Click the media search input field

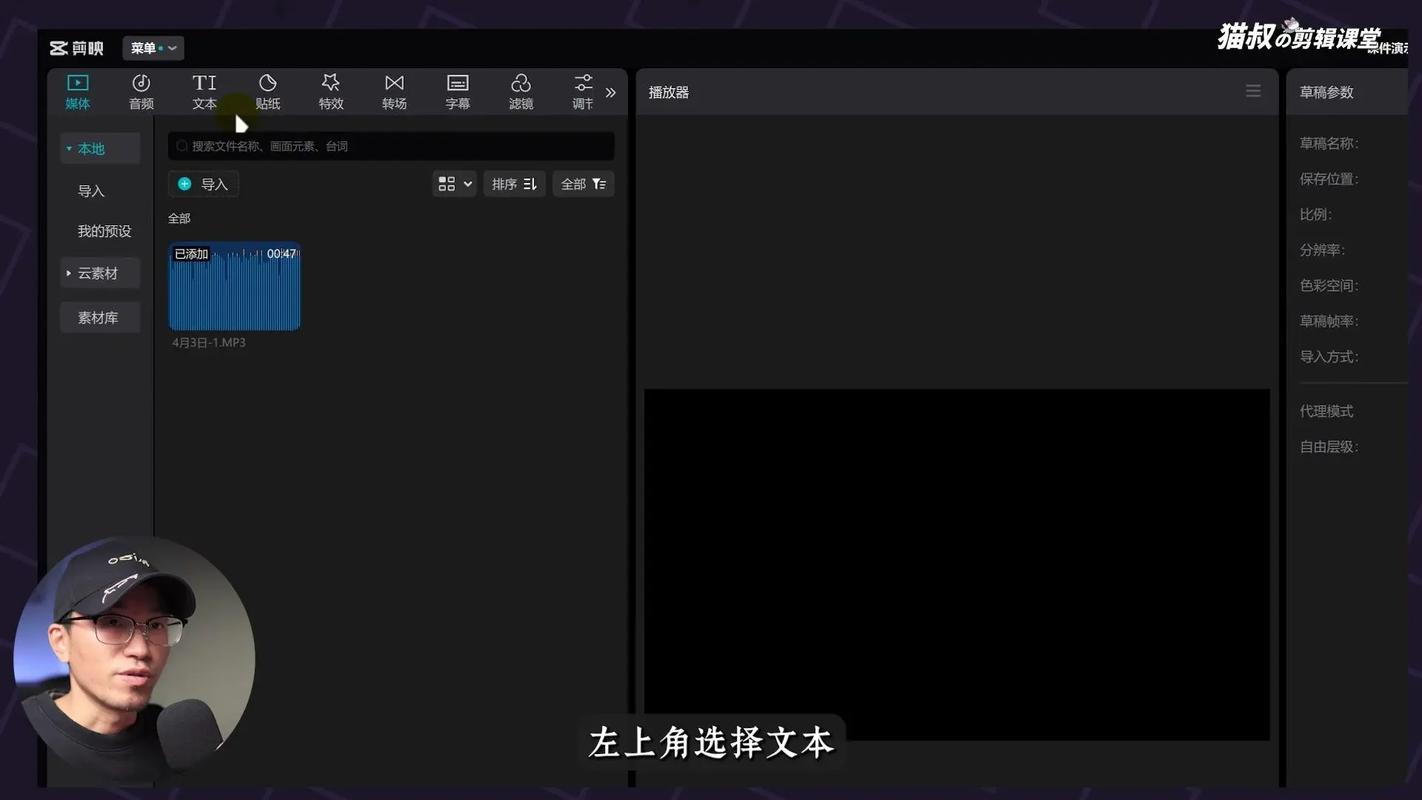(x=390, y=146)
